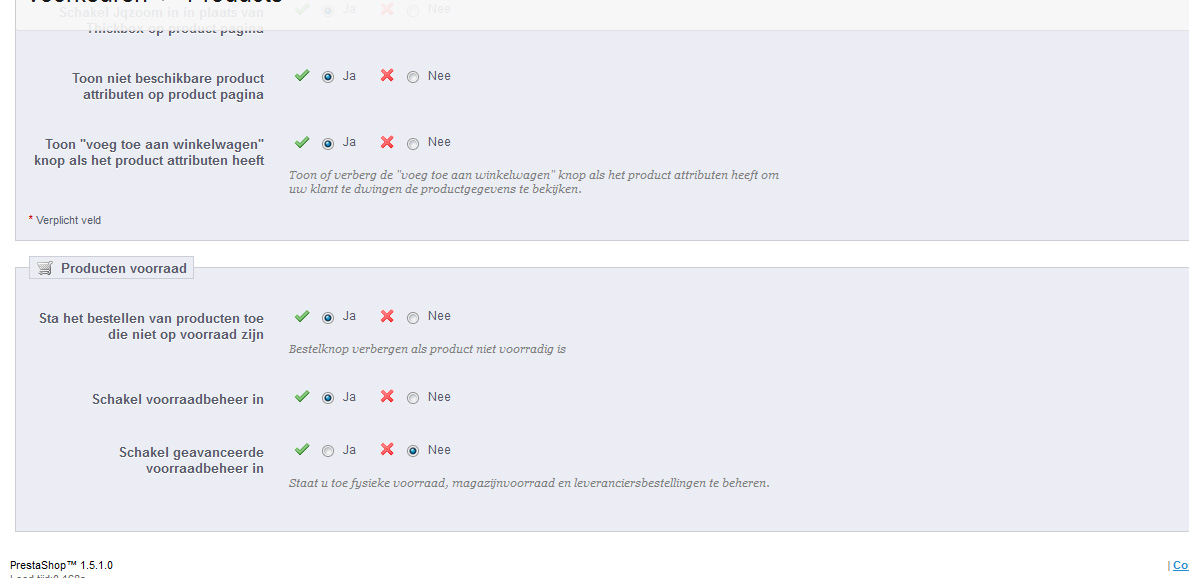Image resolution: width=1189 pixels, height=578 pixels.
Task: Open the partially visible link at bottom right
Action: point(1181,565)
